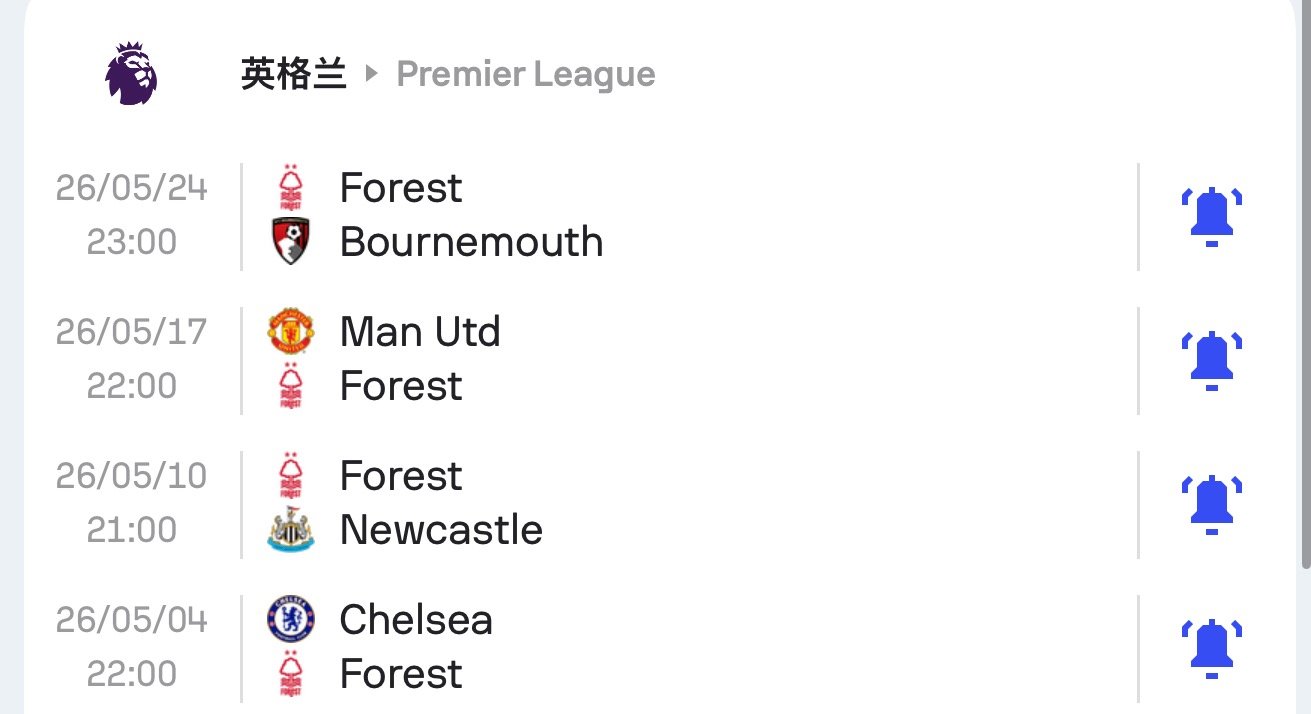Click the Bournemouth club crest
Screen dimensions: 1311x714
(x=291, y=242)
